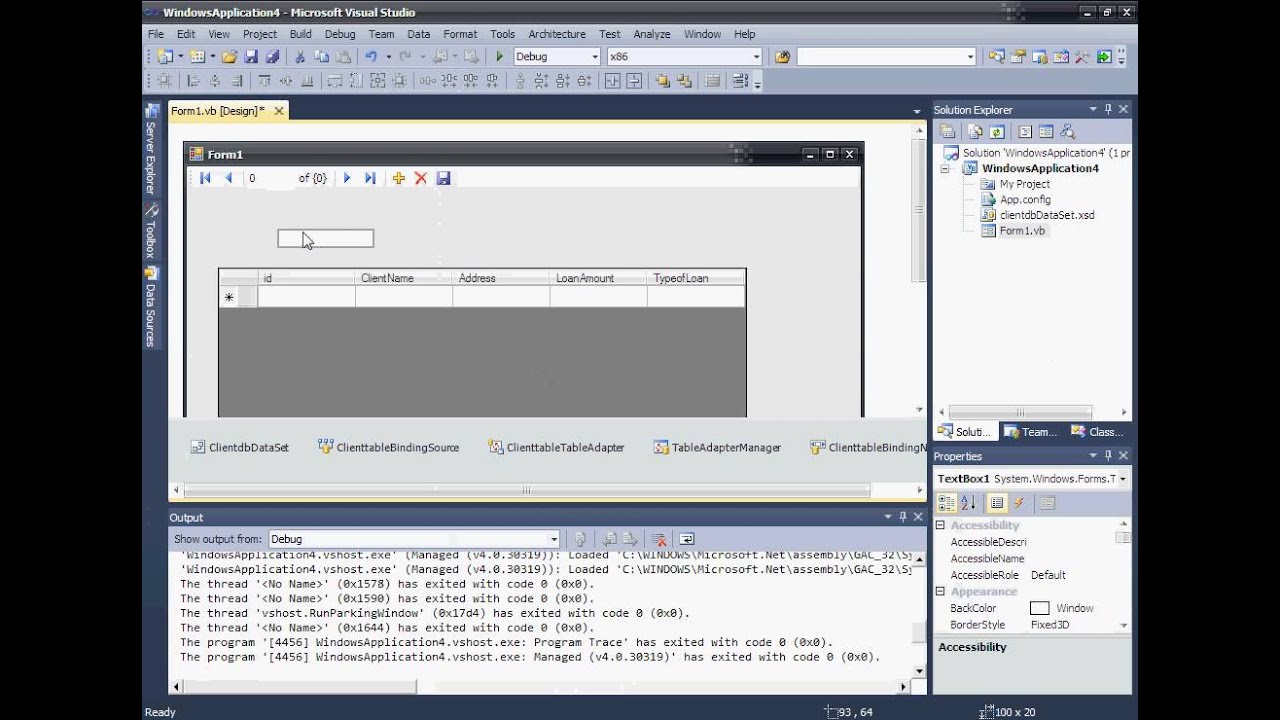
Task: Click the Start Debugging green play icon
Action: [x=500, y=57]
